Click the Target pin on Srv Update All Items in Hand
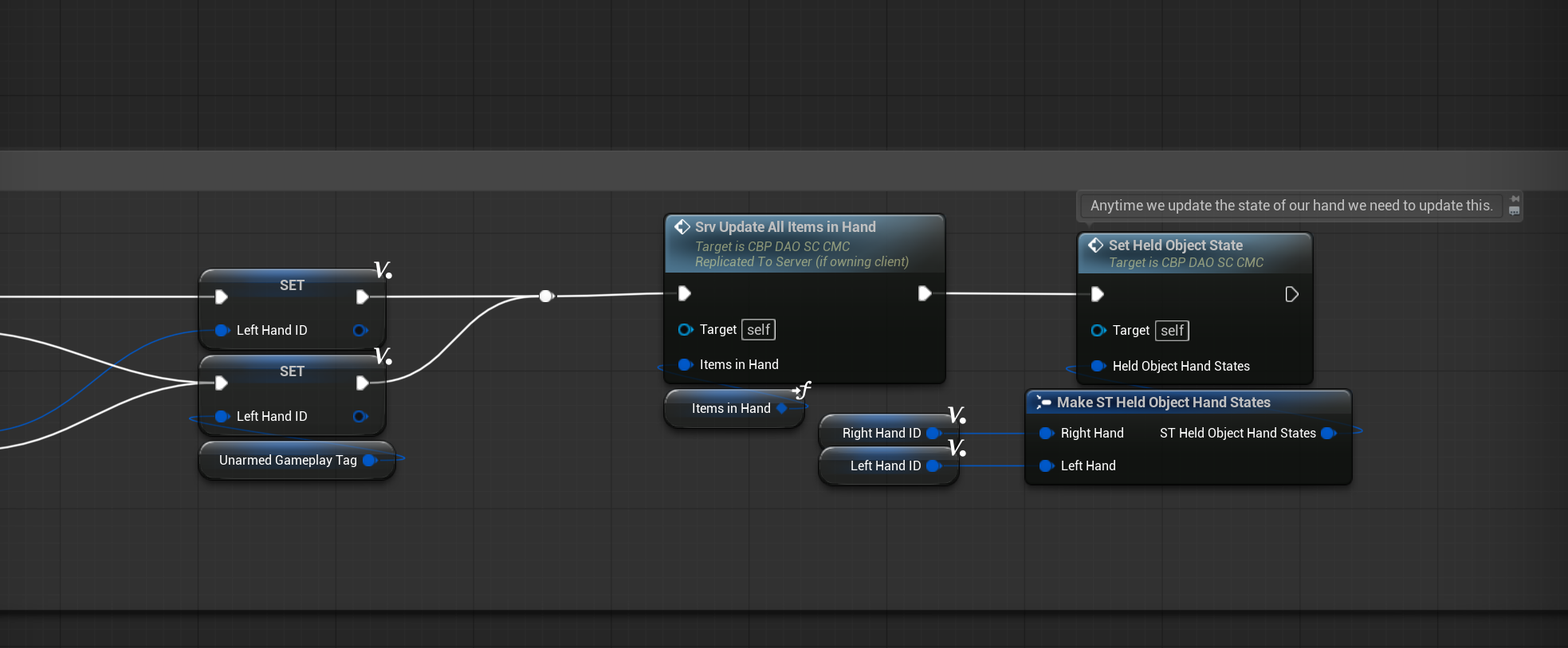 tap(685, 330)
